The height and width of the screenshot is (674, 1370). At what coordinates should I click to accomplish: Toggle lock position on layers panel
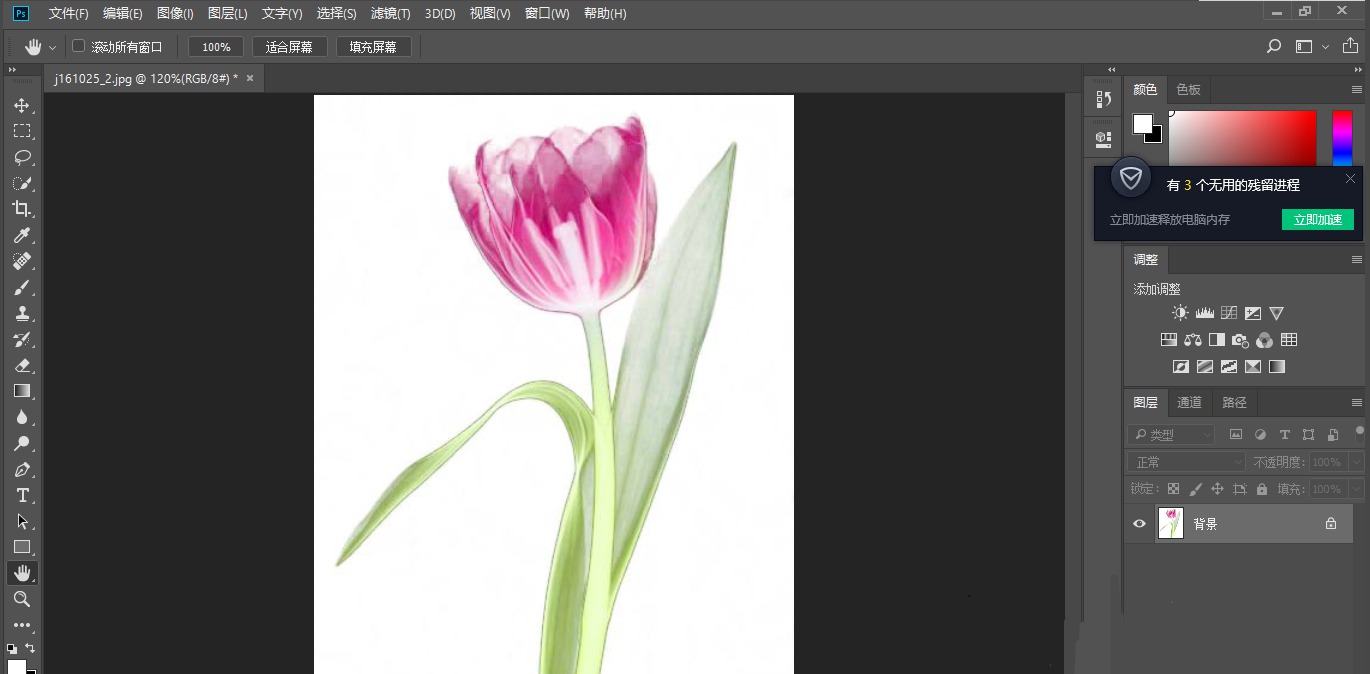pyautogui.click(x=1218, y=488)
